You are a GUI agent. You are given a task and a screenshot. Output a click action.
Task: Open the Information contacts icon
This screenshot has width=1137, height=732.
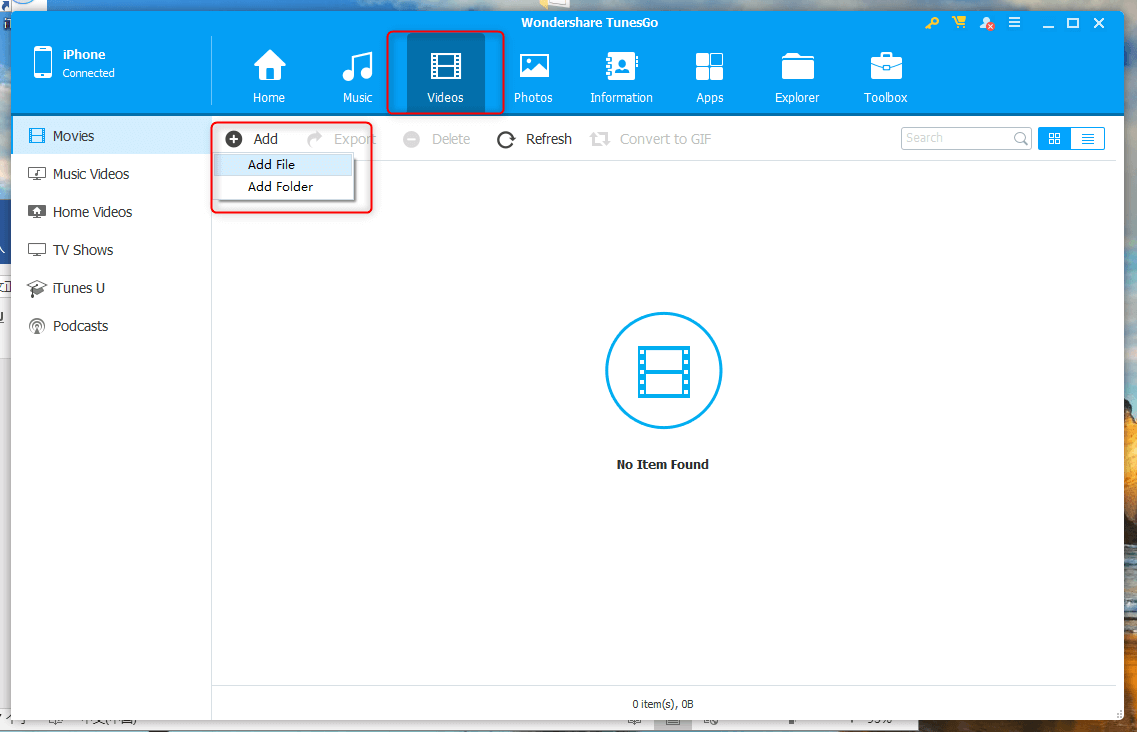[x=621, y=68]
